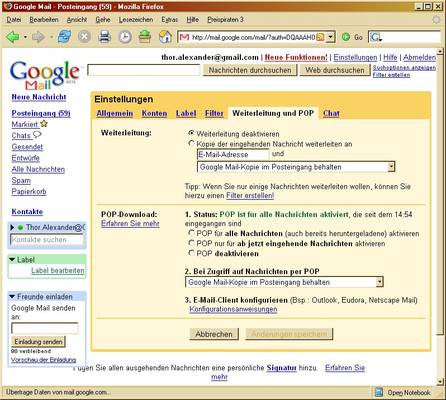Click the Downloads toolbar icon

[x=145, y=37]
